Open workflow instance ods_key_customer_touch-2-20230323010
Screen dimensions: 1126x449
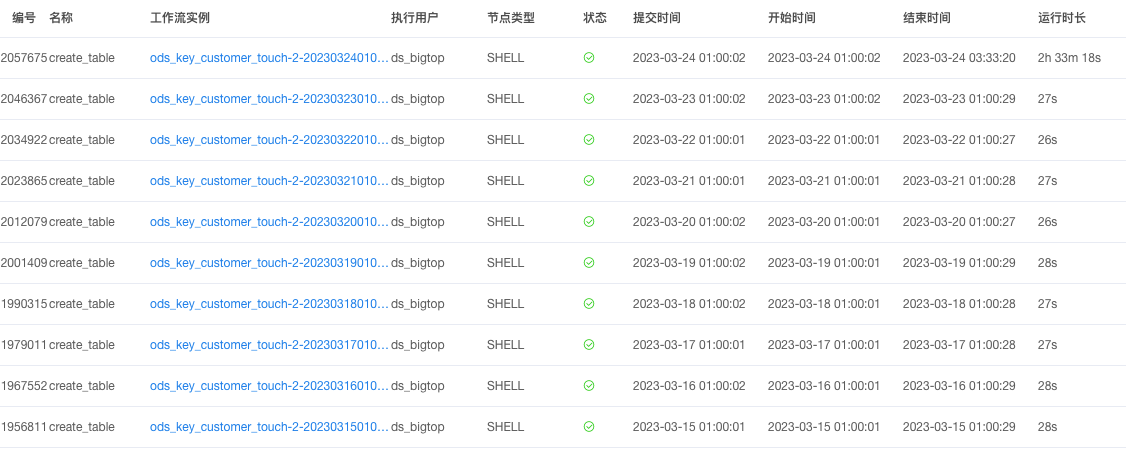[x=269, y=99]
